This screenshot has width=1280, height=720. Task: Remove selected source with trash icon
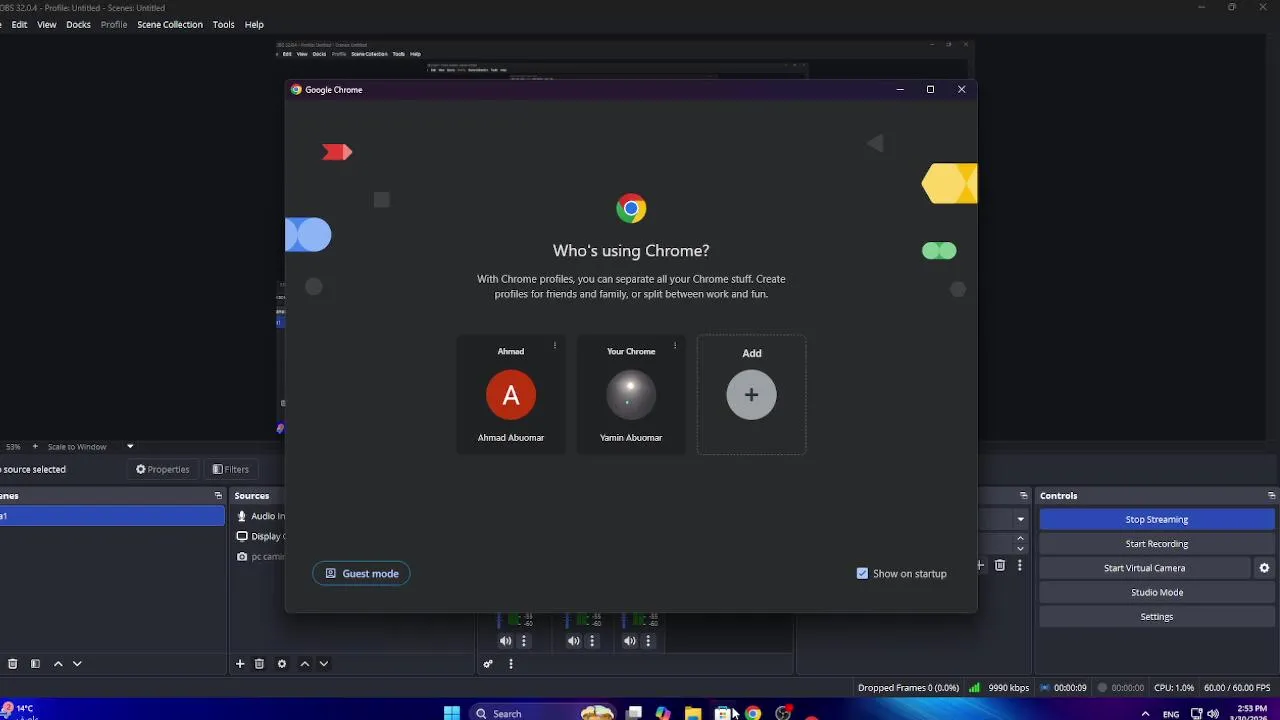pyautogui.click(x=259, y=664)
